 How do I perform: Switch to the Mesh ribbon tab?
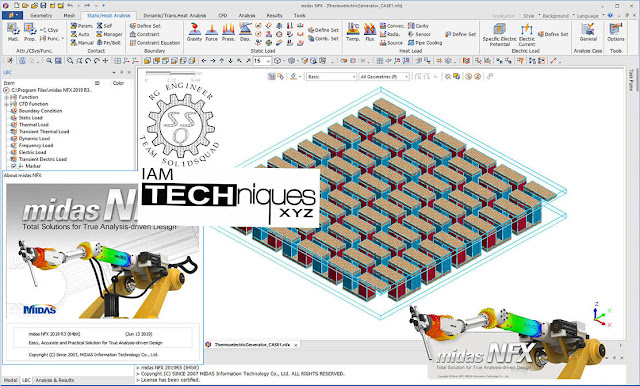pos(69,16)
